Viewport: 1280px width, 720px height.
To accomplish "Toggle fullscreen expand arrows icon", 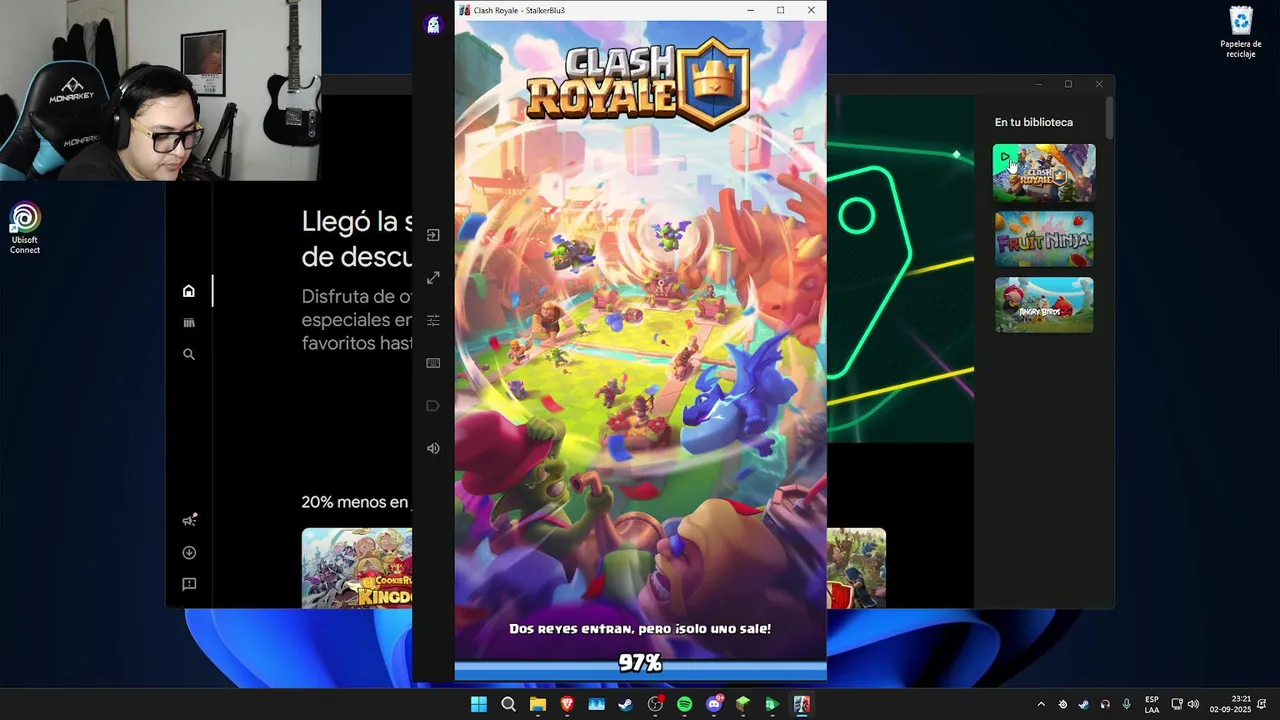I will point(433,278).
